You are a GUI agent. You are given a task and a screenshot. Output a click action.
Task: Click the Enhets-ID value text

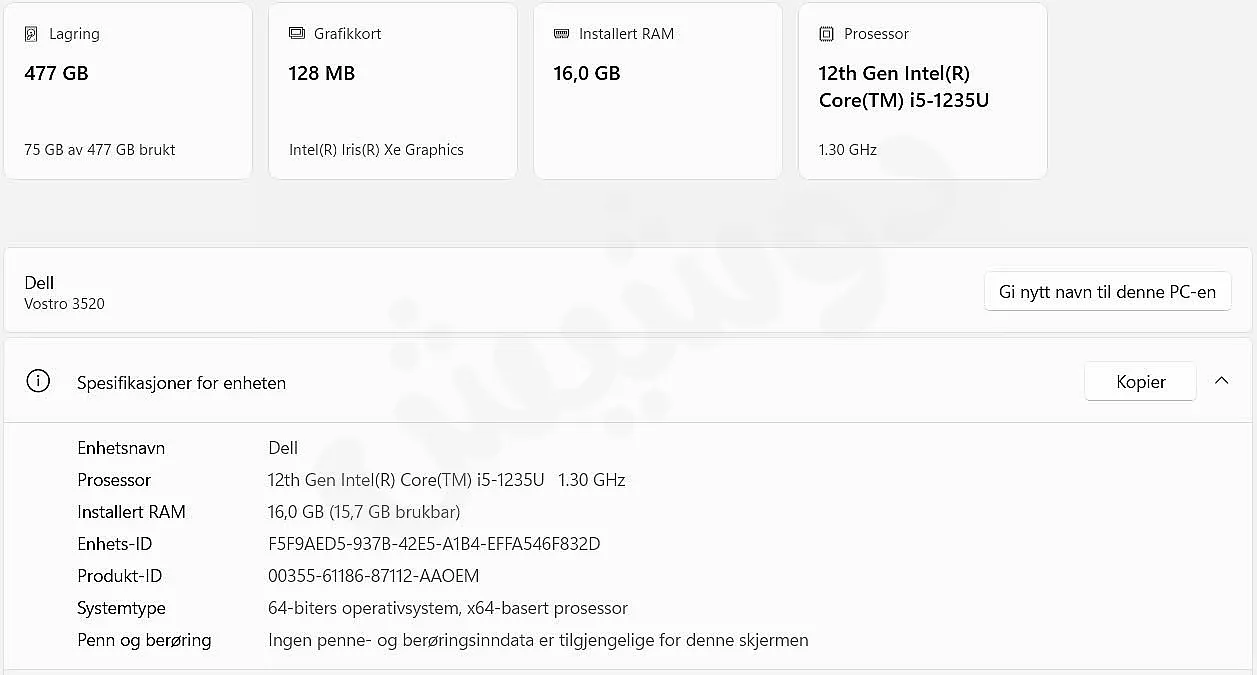pyautogui.click(x=434, y=544)
